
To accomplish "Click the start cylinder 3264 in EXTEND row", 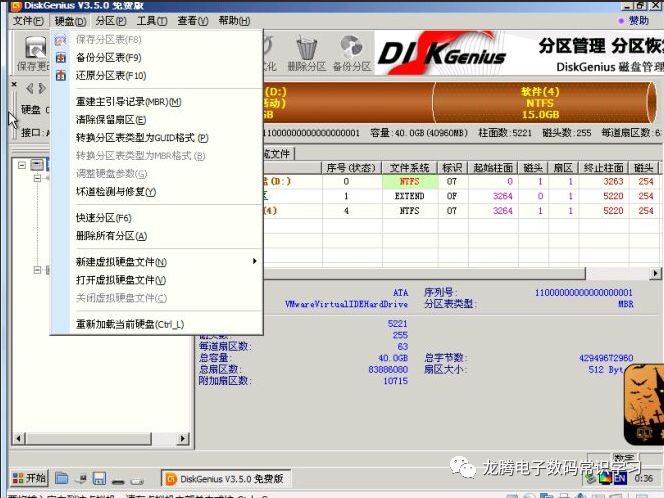I will [x=493, y=196].
